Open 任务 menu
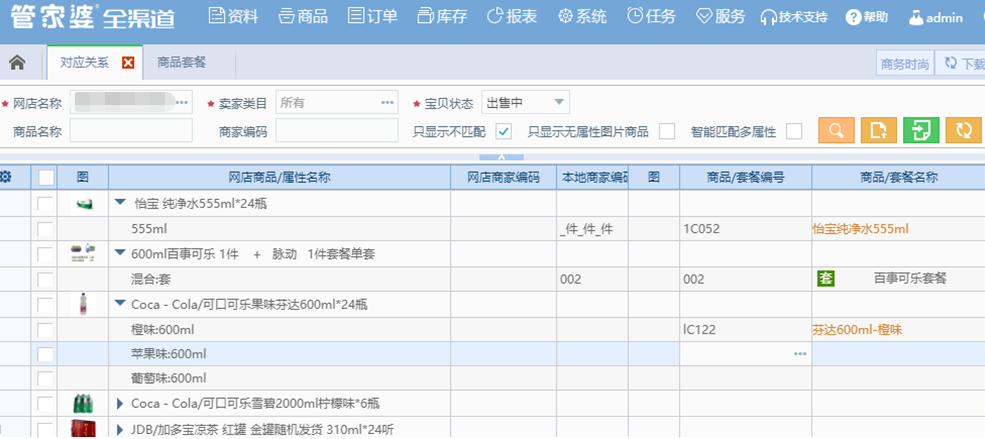Image resolution: width=985 pixels, height=439 pixels. [651, 16]
